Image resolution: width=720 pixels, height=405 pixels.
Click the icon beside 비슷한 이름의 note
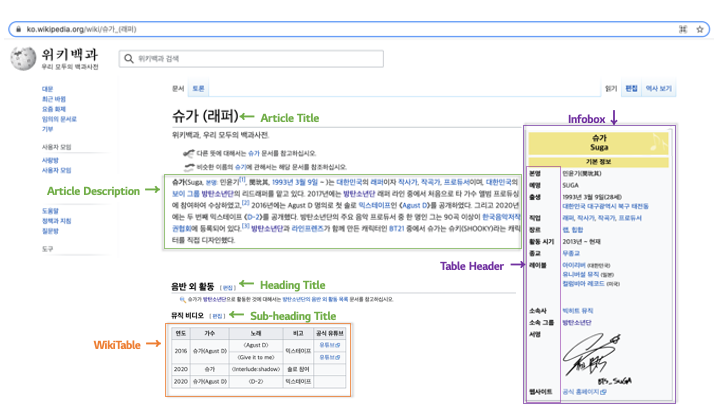[x=189, y=167]
